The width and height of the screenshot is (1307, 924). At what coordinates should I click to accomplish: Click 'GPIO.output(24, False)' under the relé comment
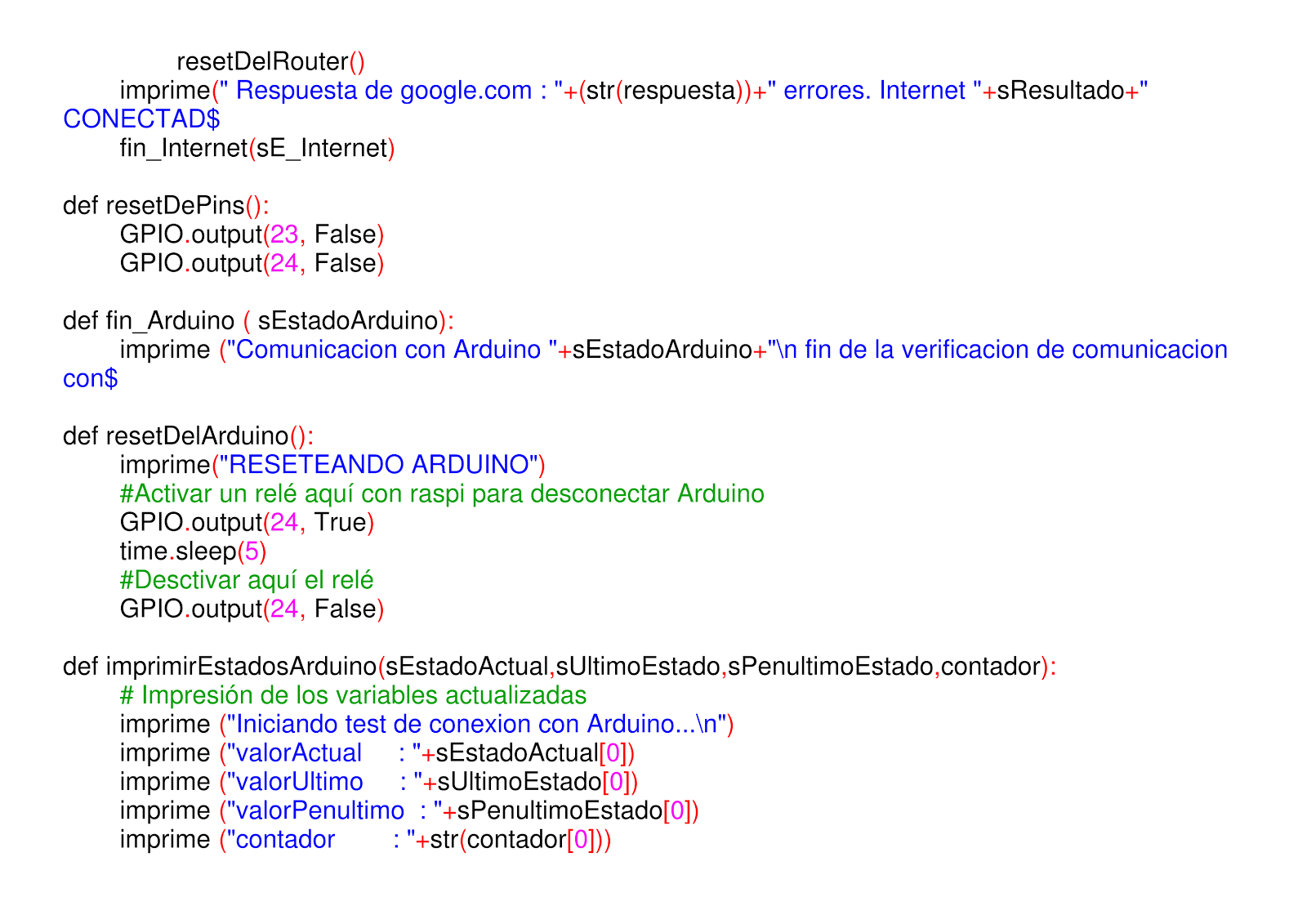[252, 609]
